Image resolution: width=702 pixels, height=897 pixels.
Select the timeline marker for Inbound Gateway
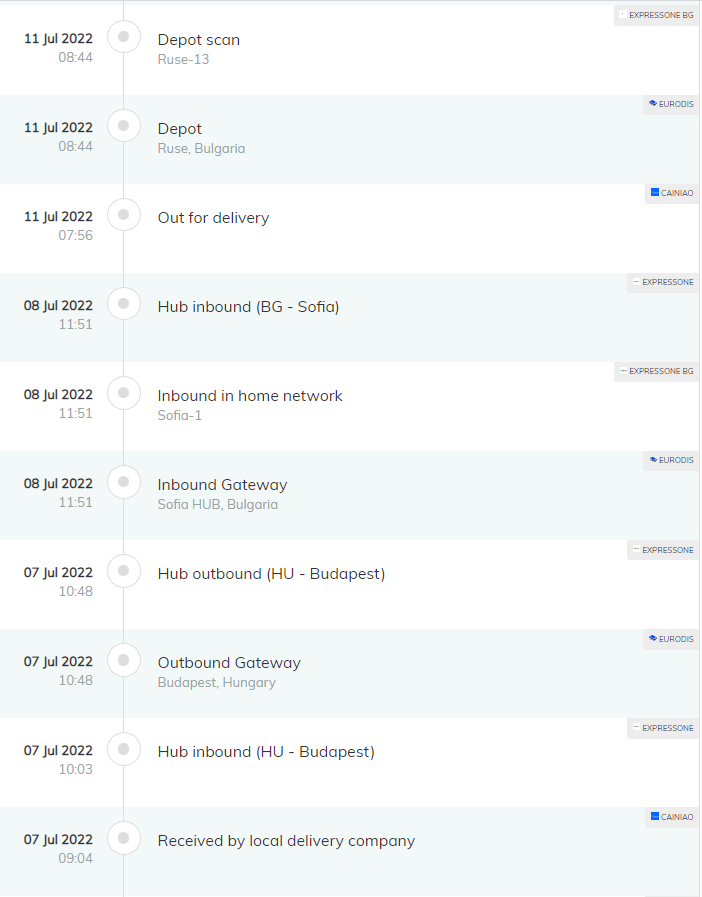[124, 482]
